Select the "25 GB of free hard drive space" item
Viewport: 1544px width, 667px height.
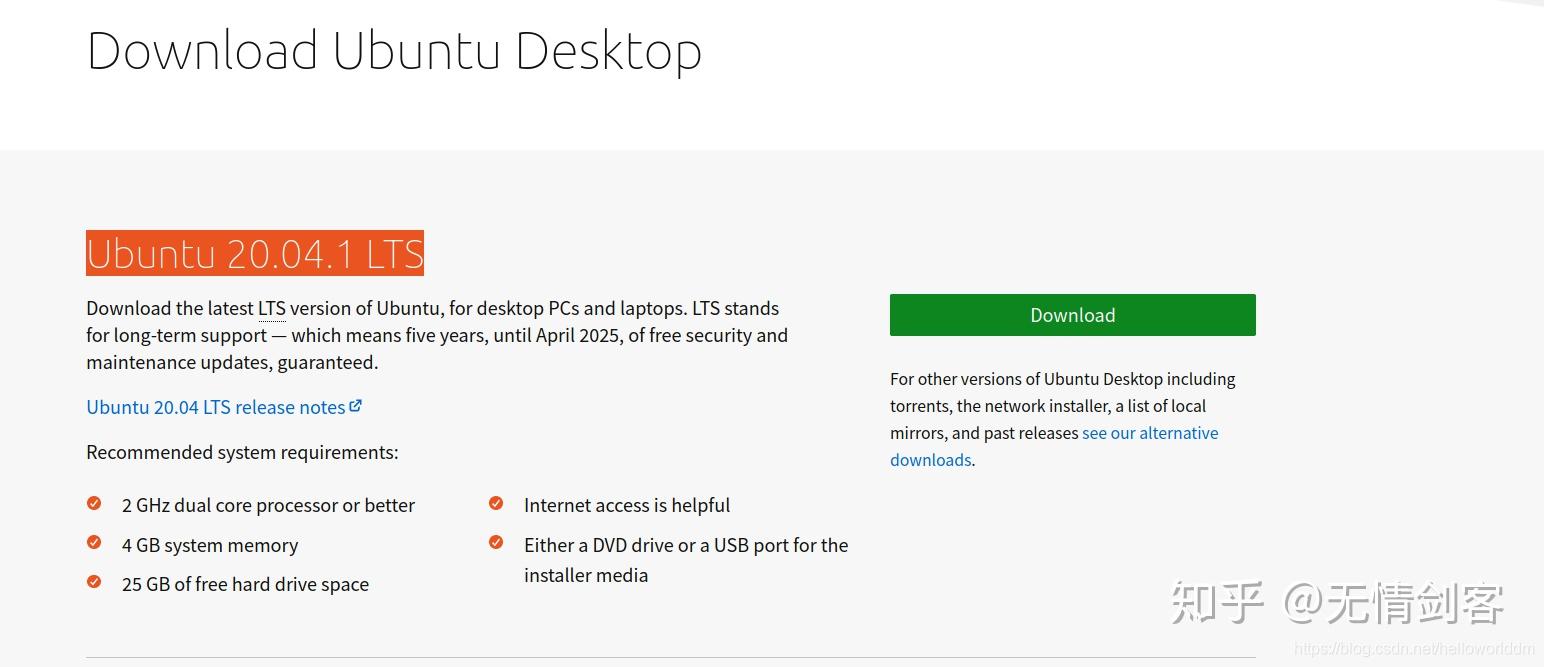point(245,584)
